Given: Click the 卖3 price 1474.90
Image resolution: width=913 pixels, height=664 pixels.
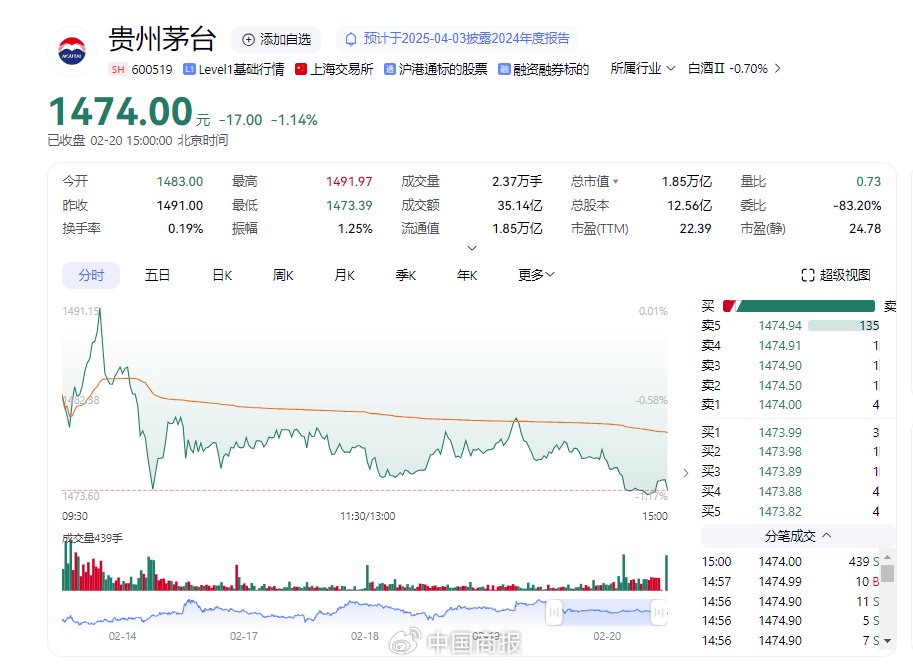Looking at the screenshot, I should (780, 365).
